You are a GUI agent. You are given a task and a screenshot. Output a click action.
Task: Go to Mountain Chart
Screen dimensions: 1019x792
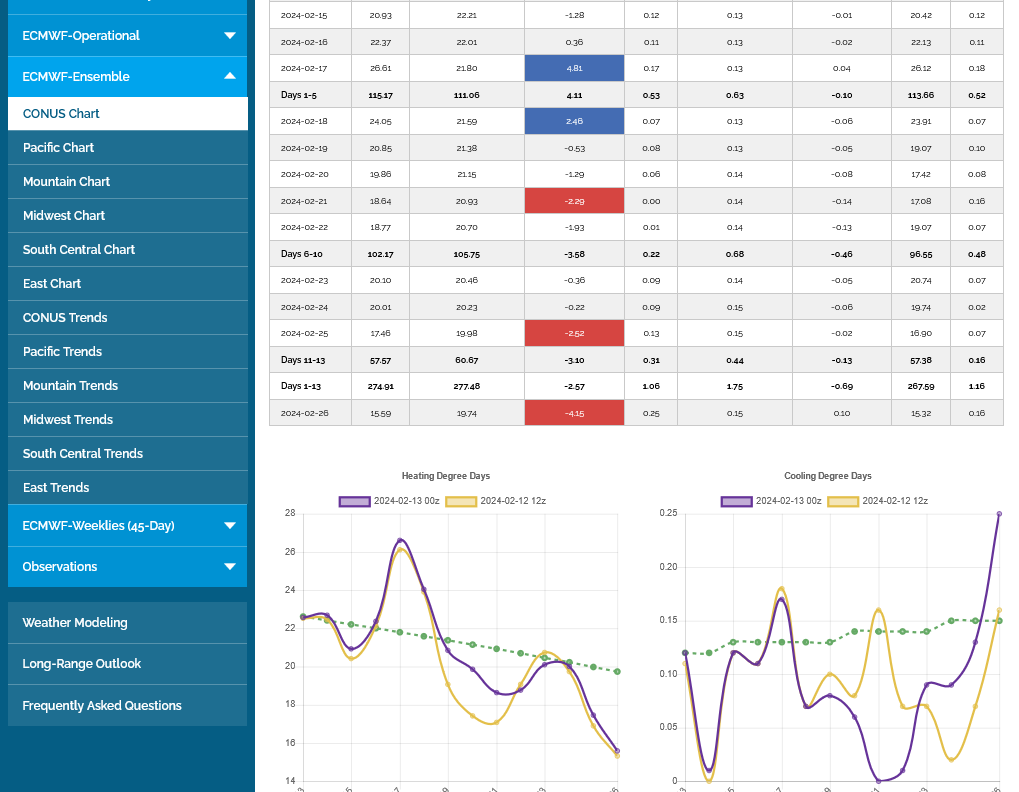point(66,182)
